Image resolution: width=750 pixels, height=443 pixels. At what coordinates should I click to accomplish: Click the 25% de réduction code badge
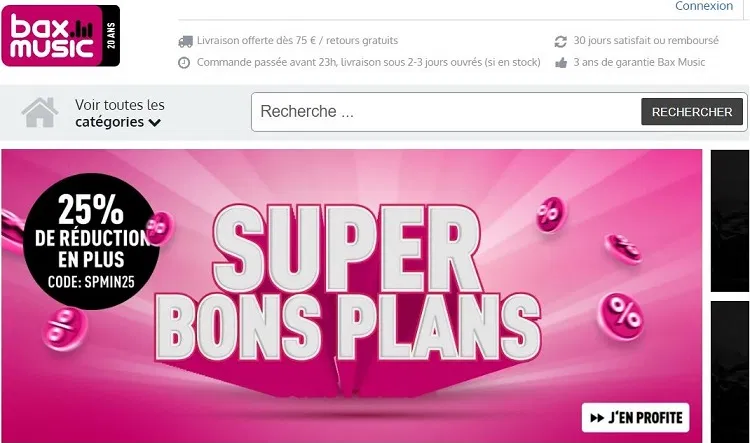click(91, 241)
